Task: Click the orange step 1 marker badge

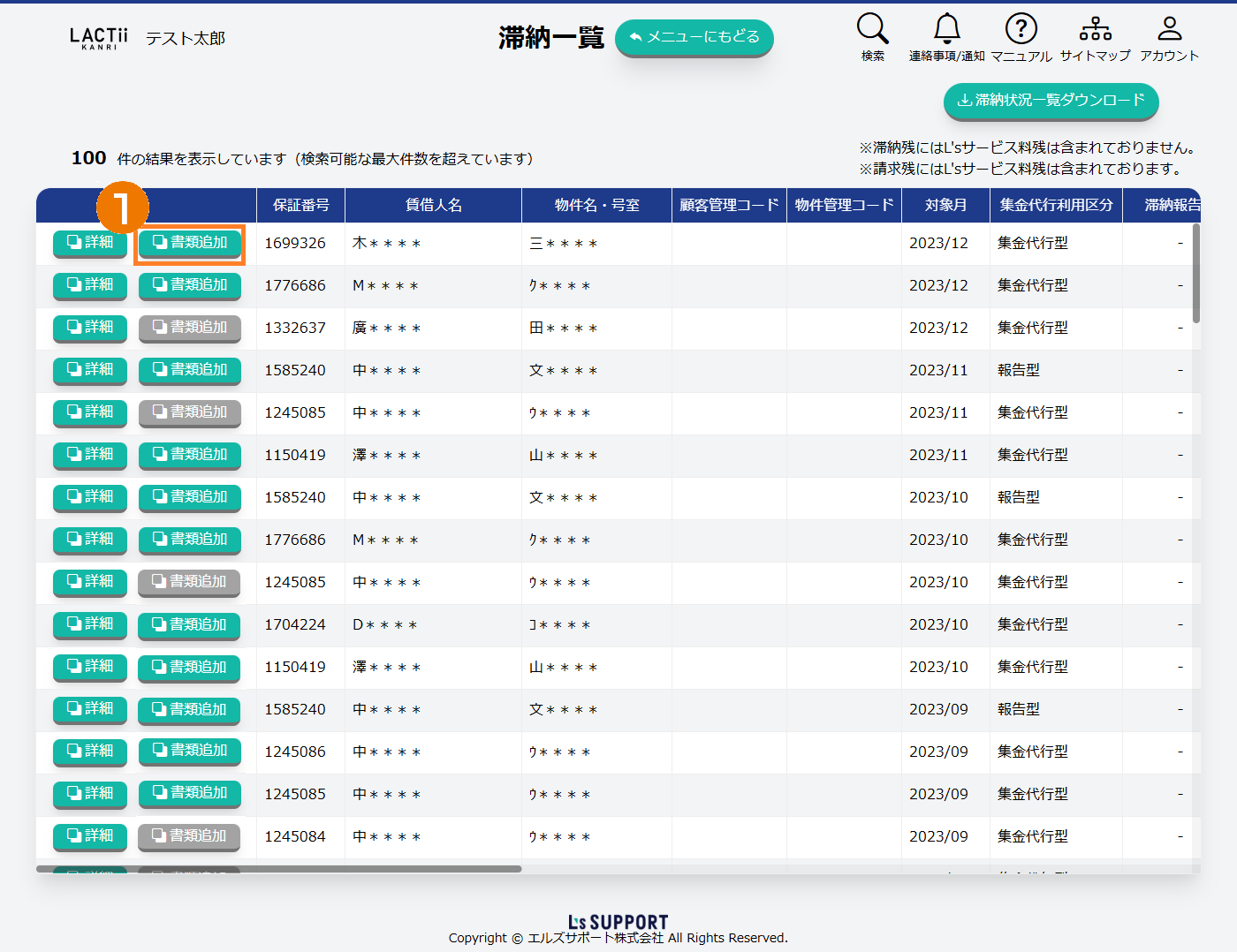Action: tap(122, 208)
